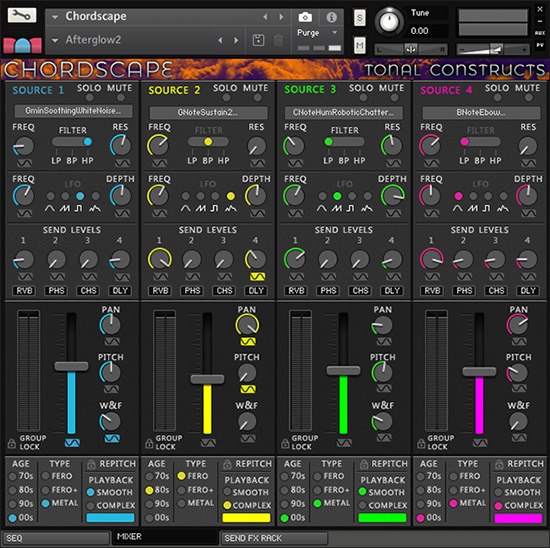Toggle Mute on Source 4
This screenshot has width=550, height=548.
pyautogui.click(x=529, y=97)
